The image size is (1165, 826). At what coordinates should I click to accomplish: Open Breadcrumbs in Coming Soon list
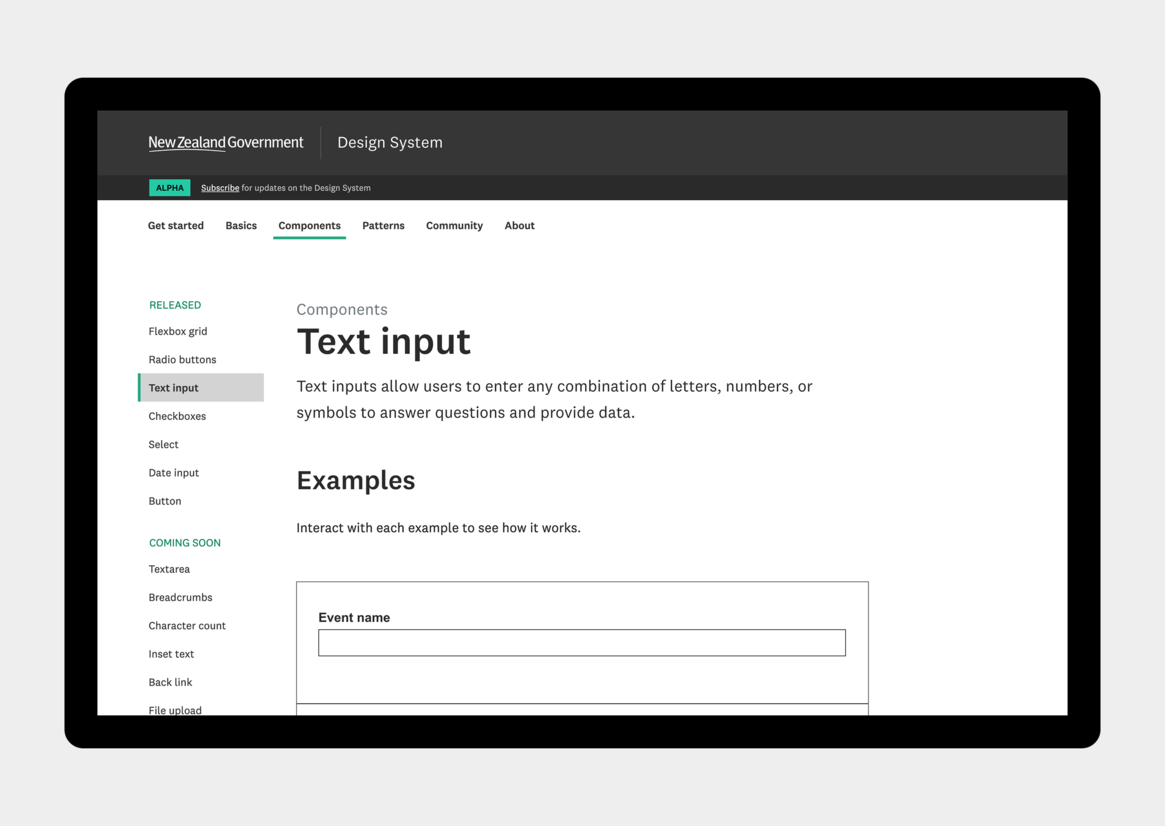click(180, 598)
